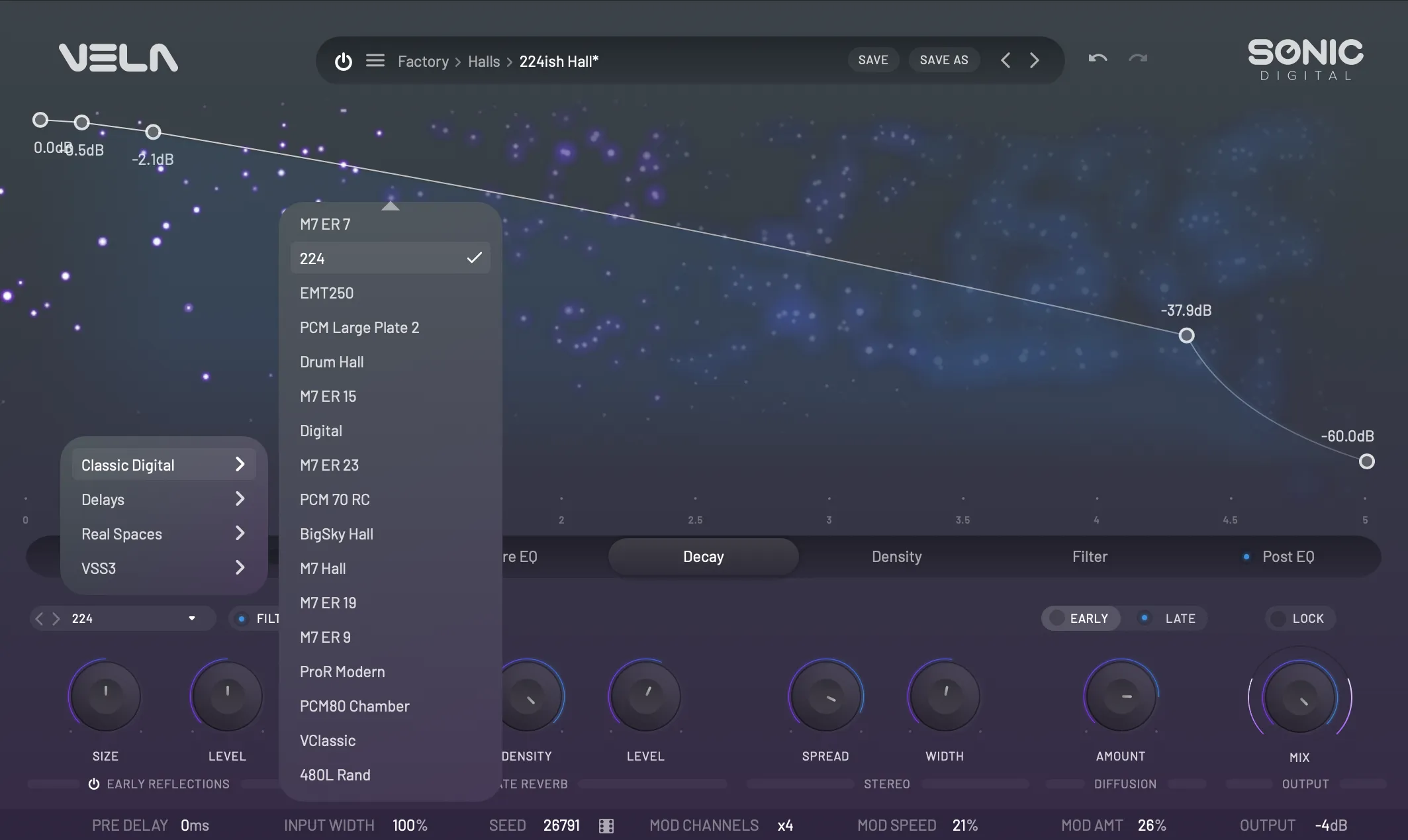Expand the Real Spaces submenu
Screen dimensions: 1408x840
(164, 534)
